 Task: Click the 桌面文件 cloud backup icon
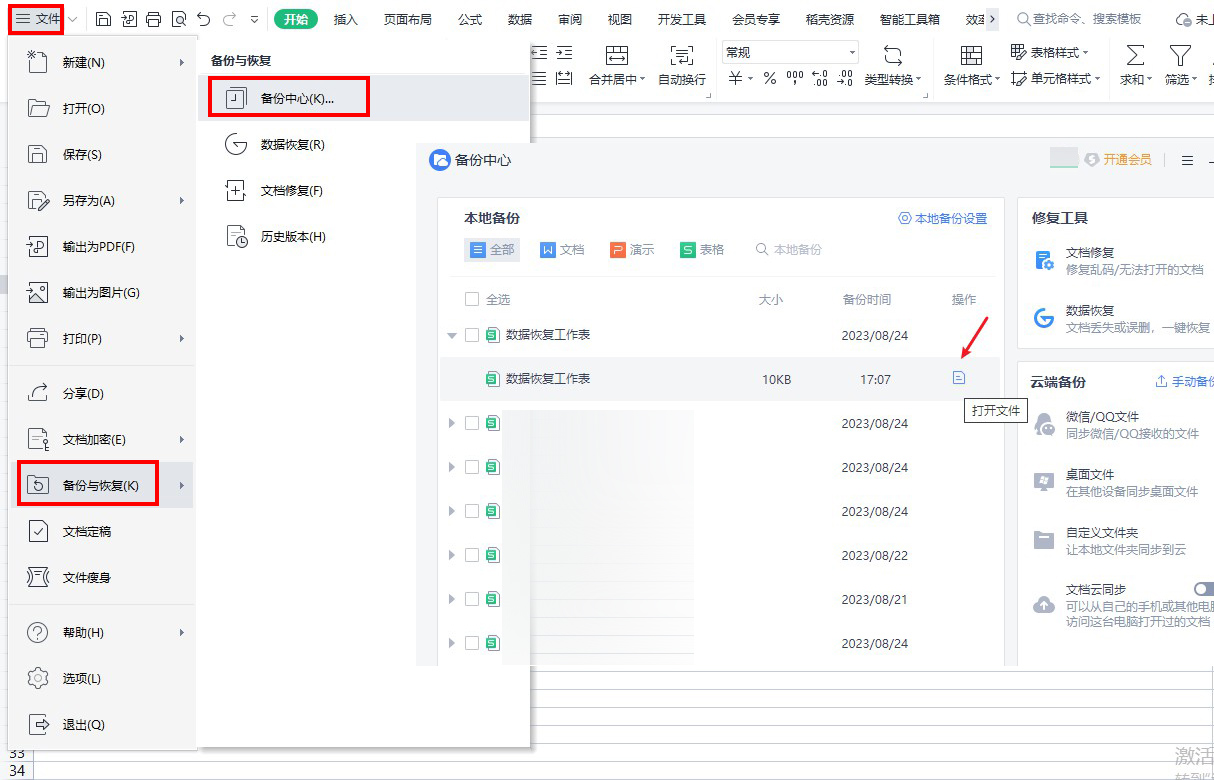pos(1044,482)
